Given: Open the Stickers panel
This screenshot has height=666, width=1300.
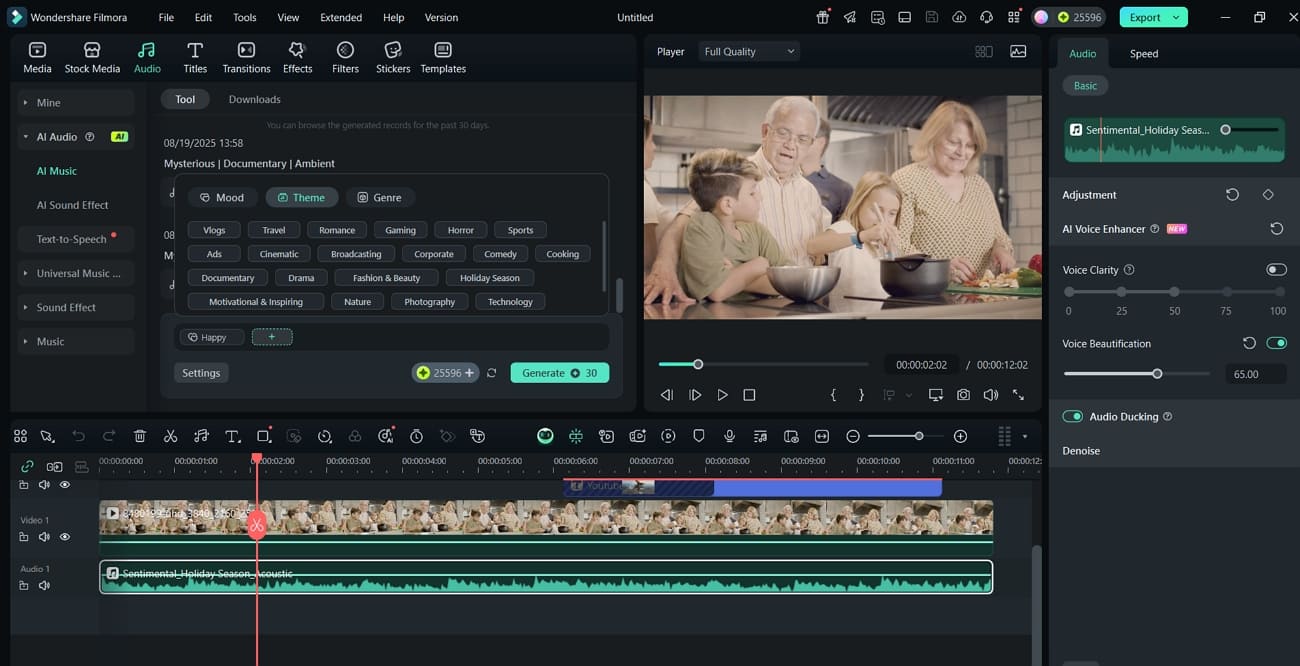Looking at the screenshot, I should pyautogui.click(x=393, y=58).
